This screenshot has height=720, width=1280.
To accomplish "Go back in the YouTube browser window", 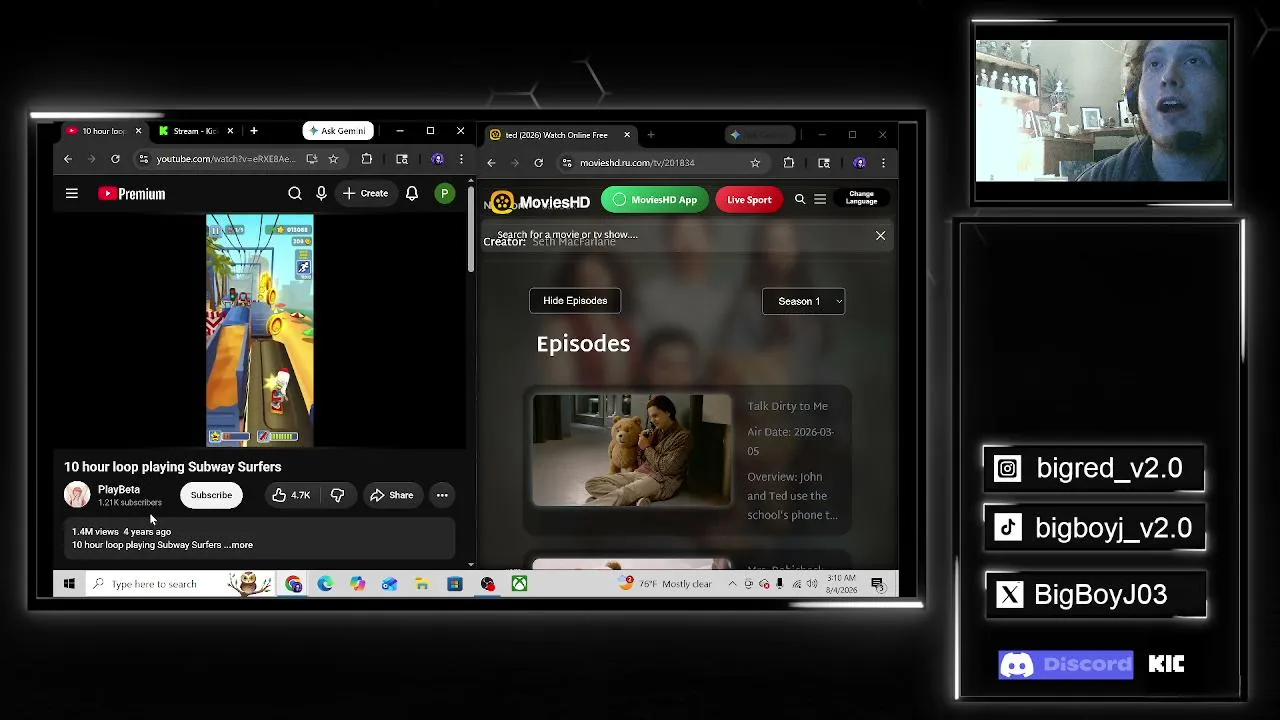I will pos(68,159).
